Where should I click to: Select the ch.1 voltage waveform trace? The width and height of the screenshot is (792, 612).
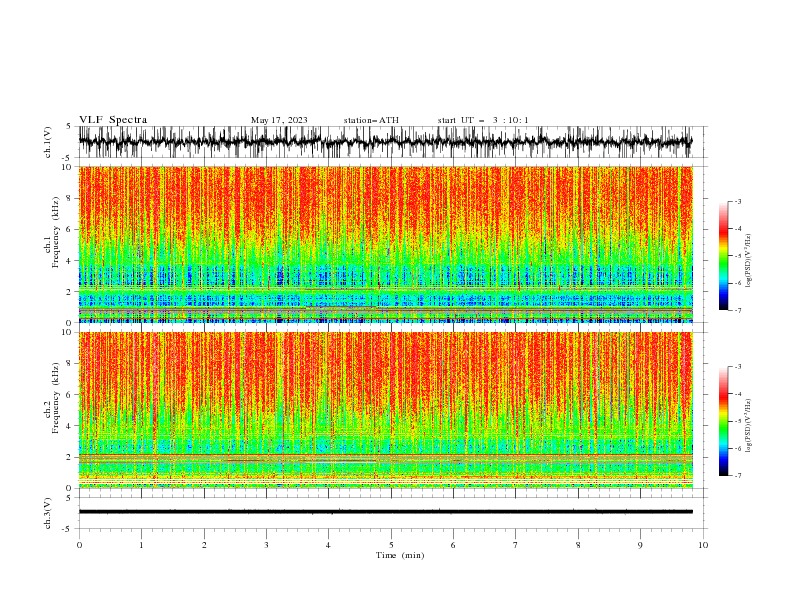click(x=385, y=142)
